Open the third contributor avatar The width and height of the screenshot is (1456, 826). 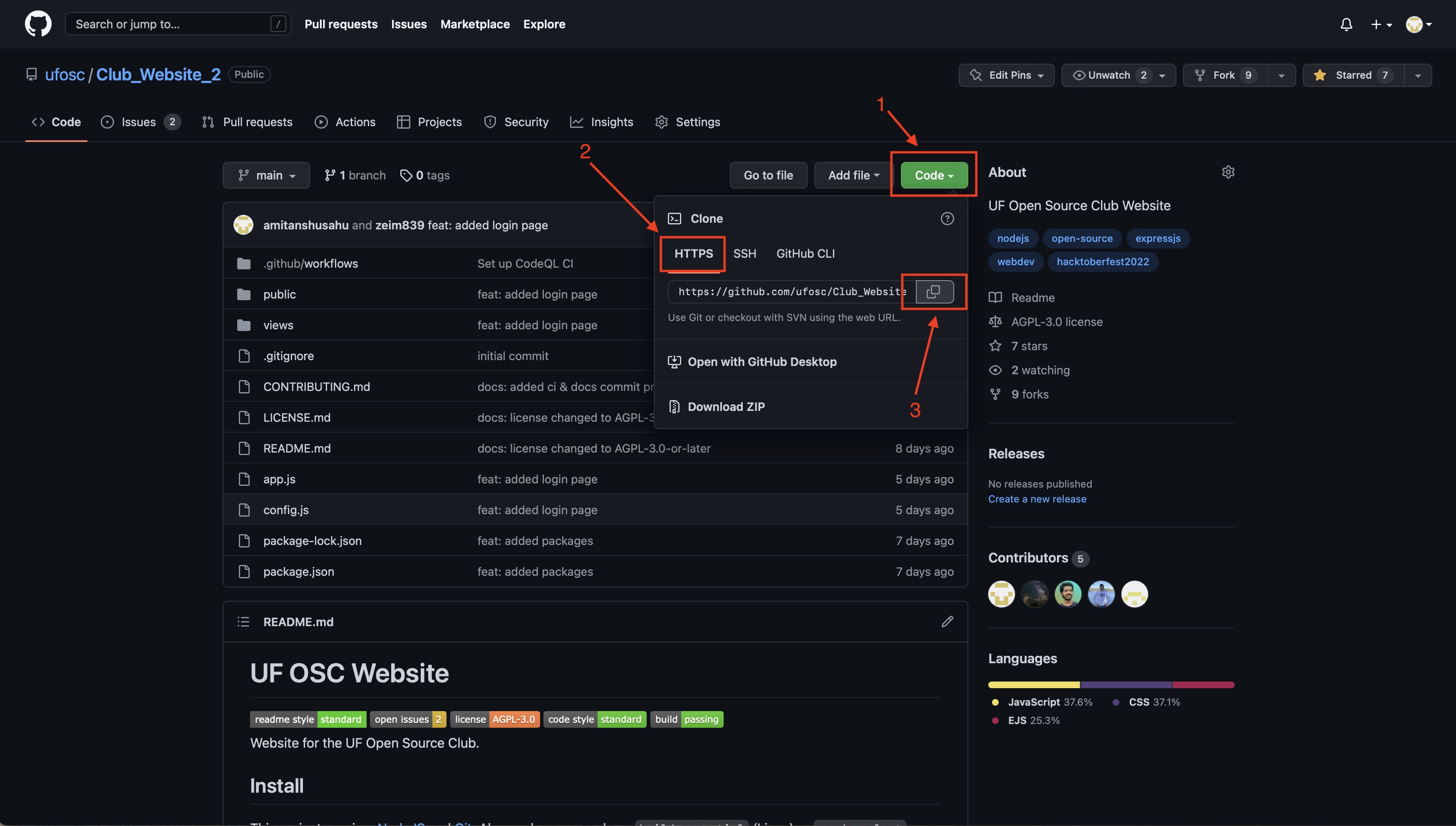(x=1068, y=594)
